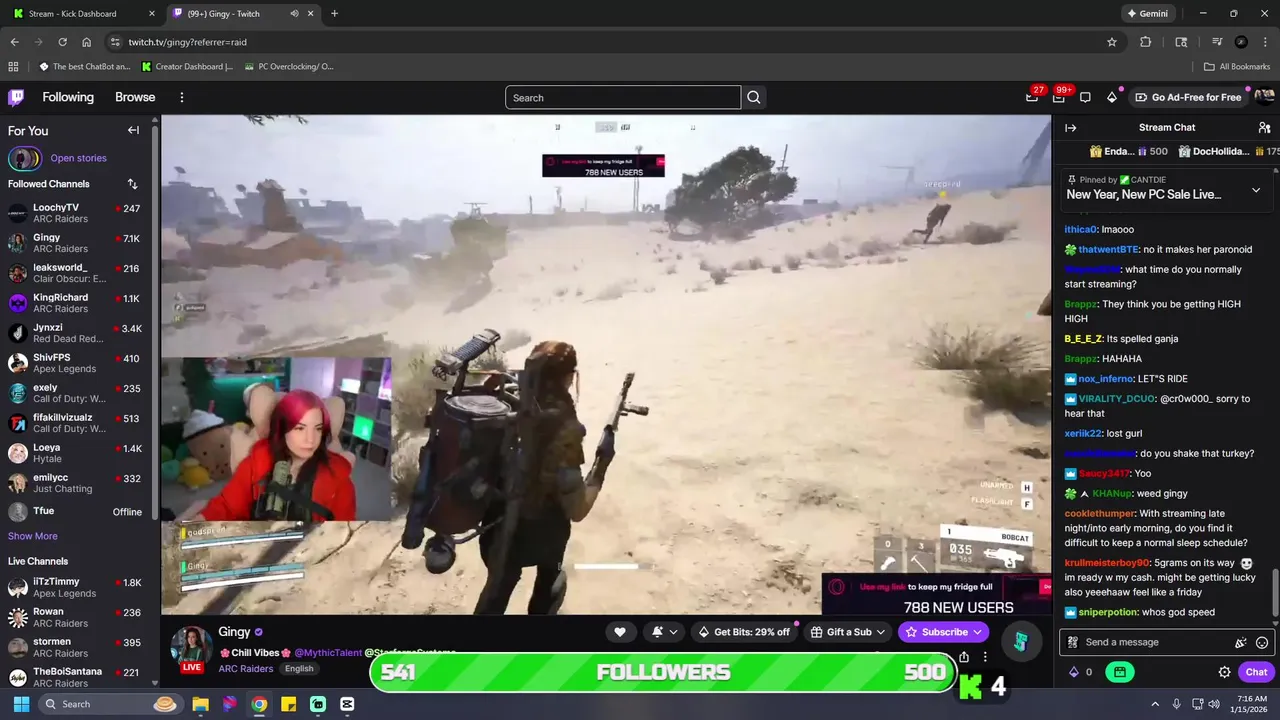This screenshot has width=1280, height=720.
Task: Click the green channel points reward button
Action: tap(1120, 672)
